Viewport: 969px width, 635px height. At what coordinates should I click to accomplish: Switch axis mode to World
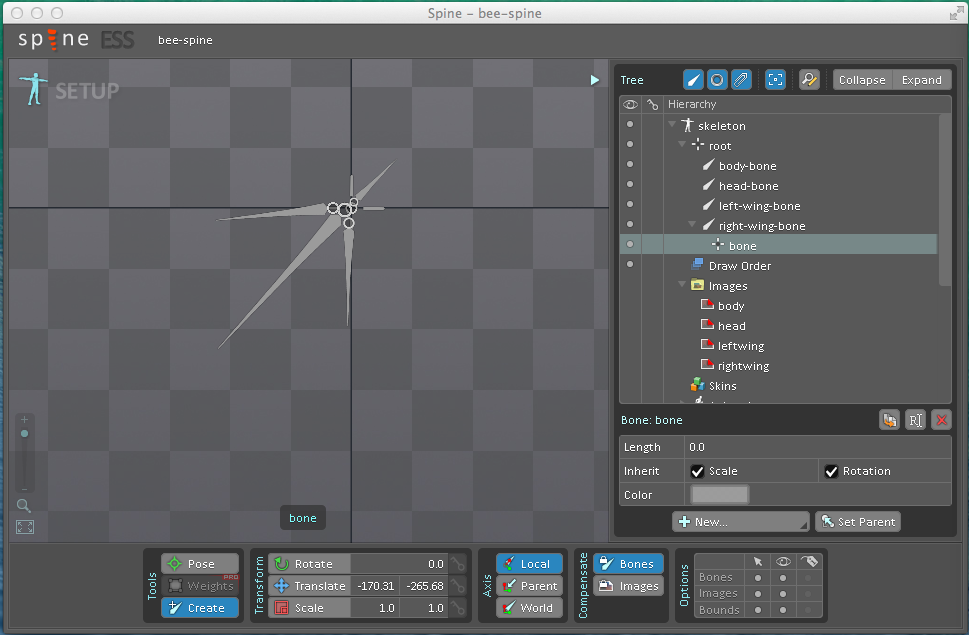click(528, 608)
